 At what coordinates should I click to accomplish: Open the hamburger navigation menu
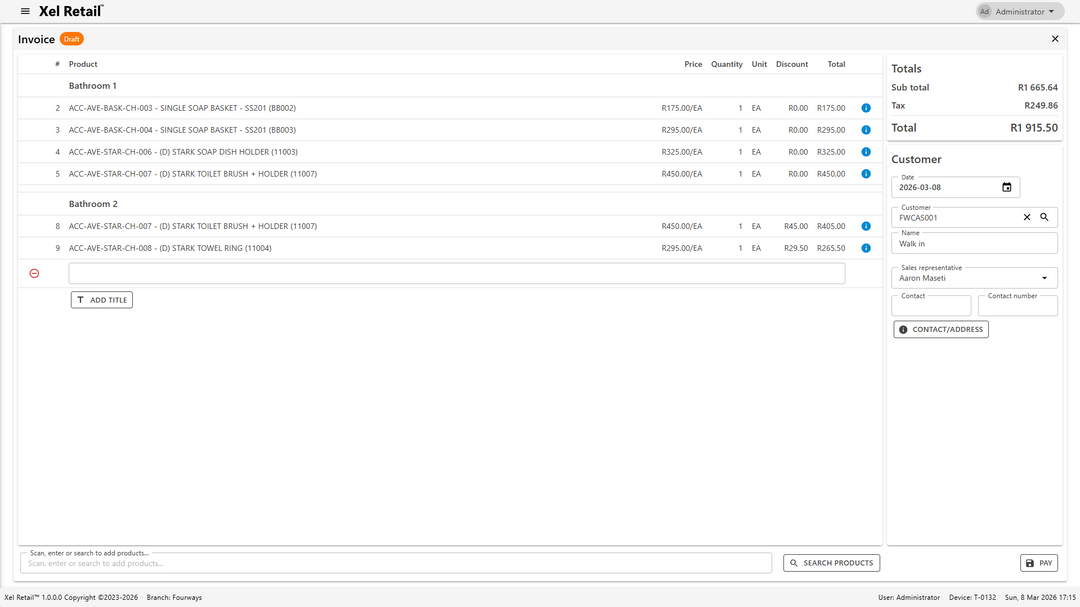[25, 11]
